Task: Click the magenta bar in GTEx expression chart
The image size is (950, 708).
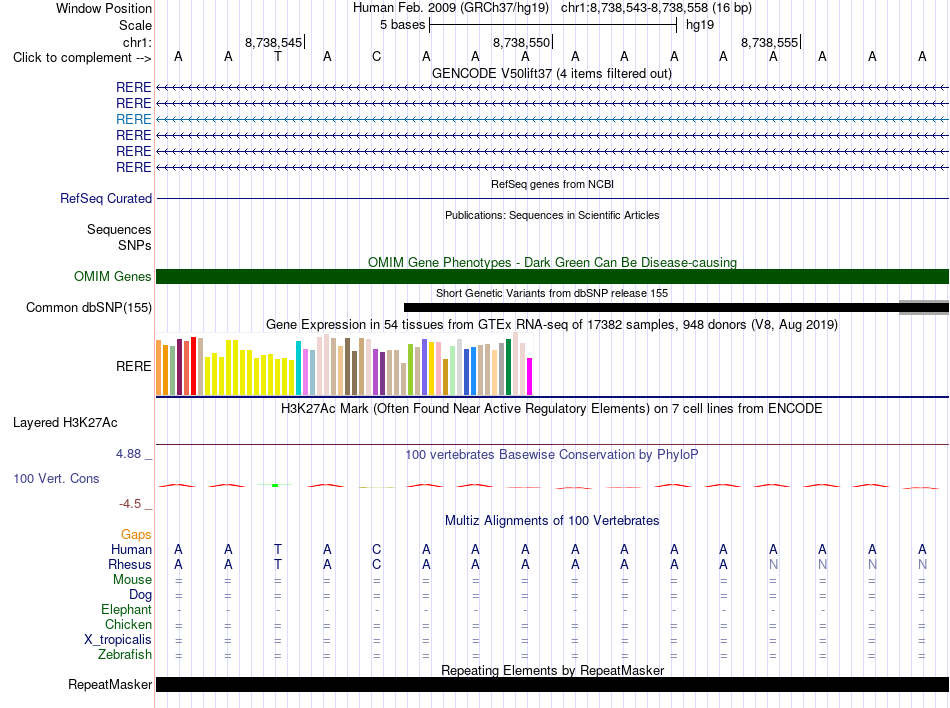Action: point(530,377)
